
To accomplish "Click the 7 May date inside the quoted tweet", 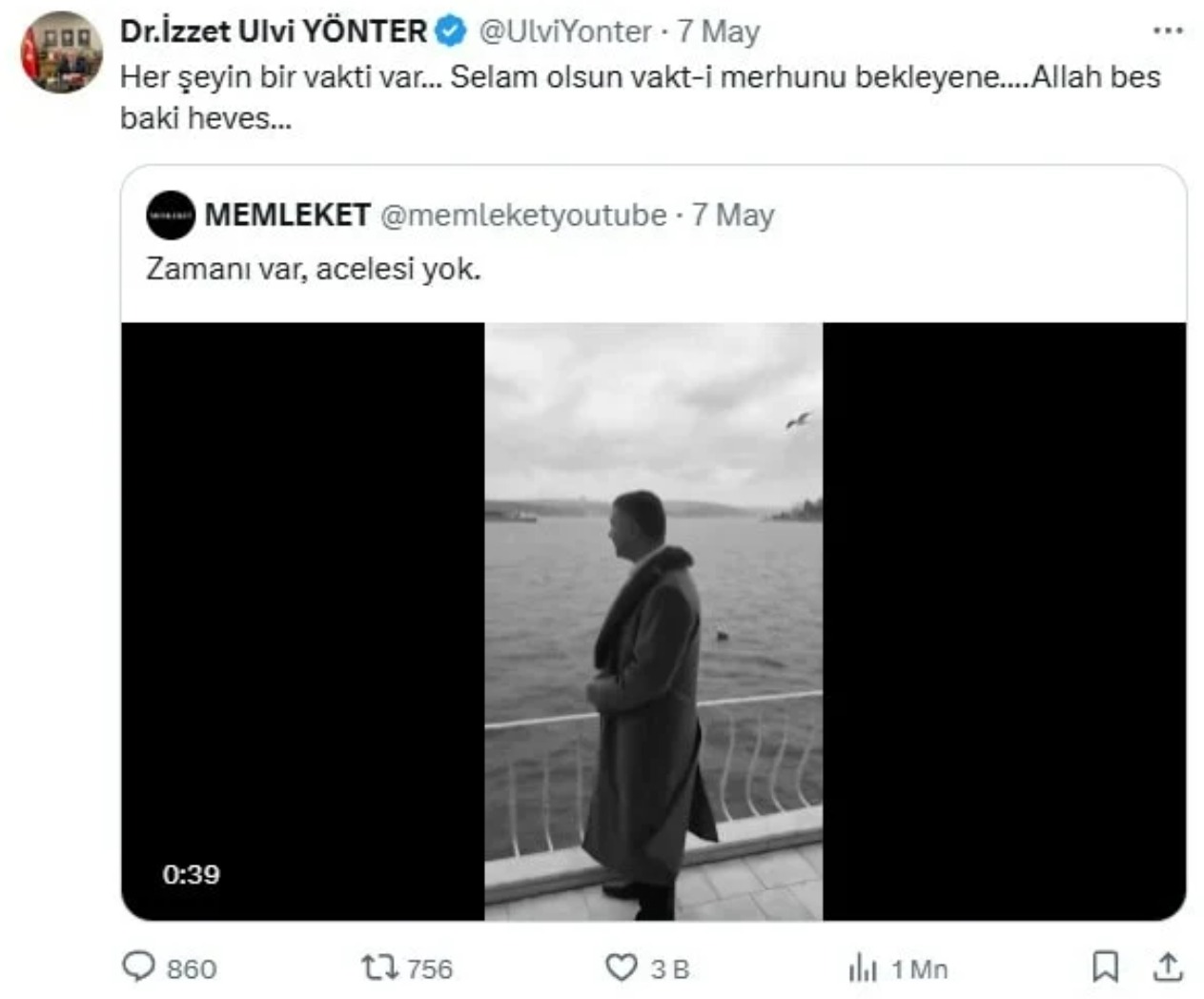I will point(732,215).
